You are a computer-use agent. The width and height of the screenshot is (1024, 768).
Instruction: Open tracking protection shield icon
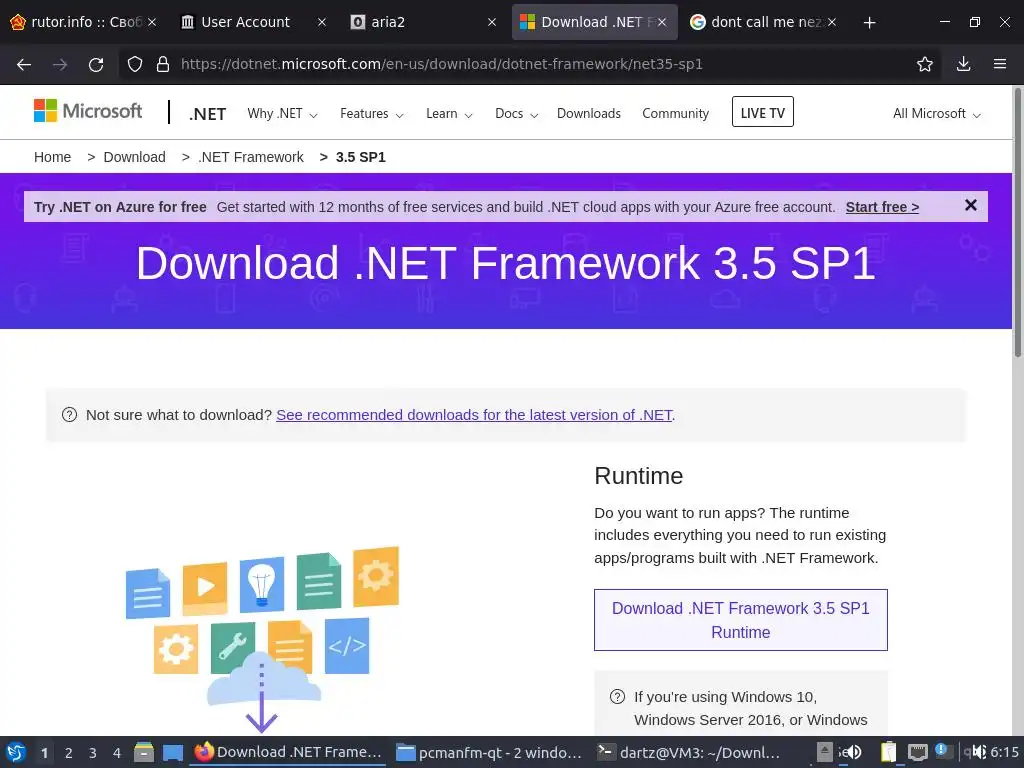tap(135, 64)
